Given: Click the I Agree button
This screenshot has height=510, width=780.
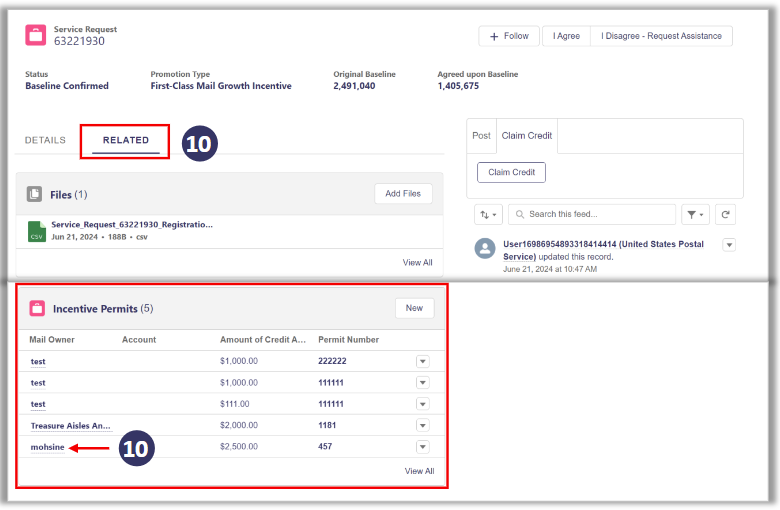Looking at the screenshot, I should [x=566, y=36].
